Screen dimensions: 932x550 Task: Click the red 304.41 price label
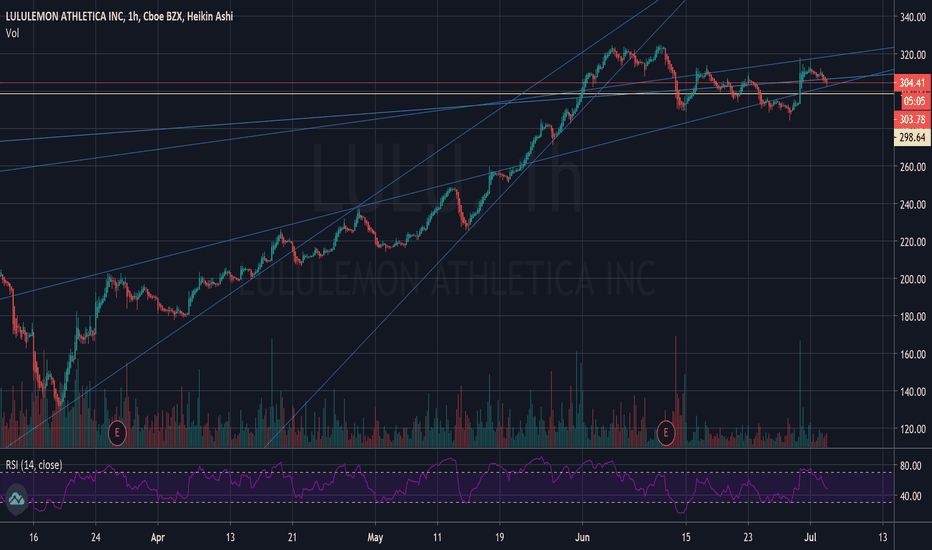912,83
